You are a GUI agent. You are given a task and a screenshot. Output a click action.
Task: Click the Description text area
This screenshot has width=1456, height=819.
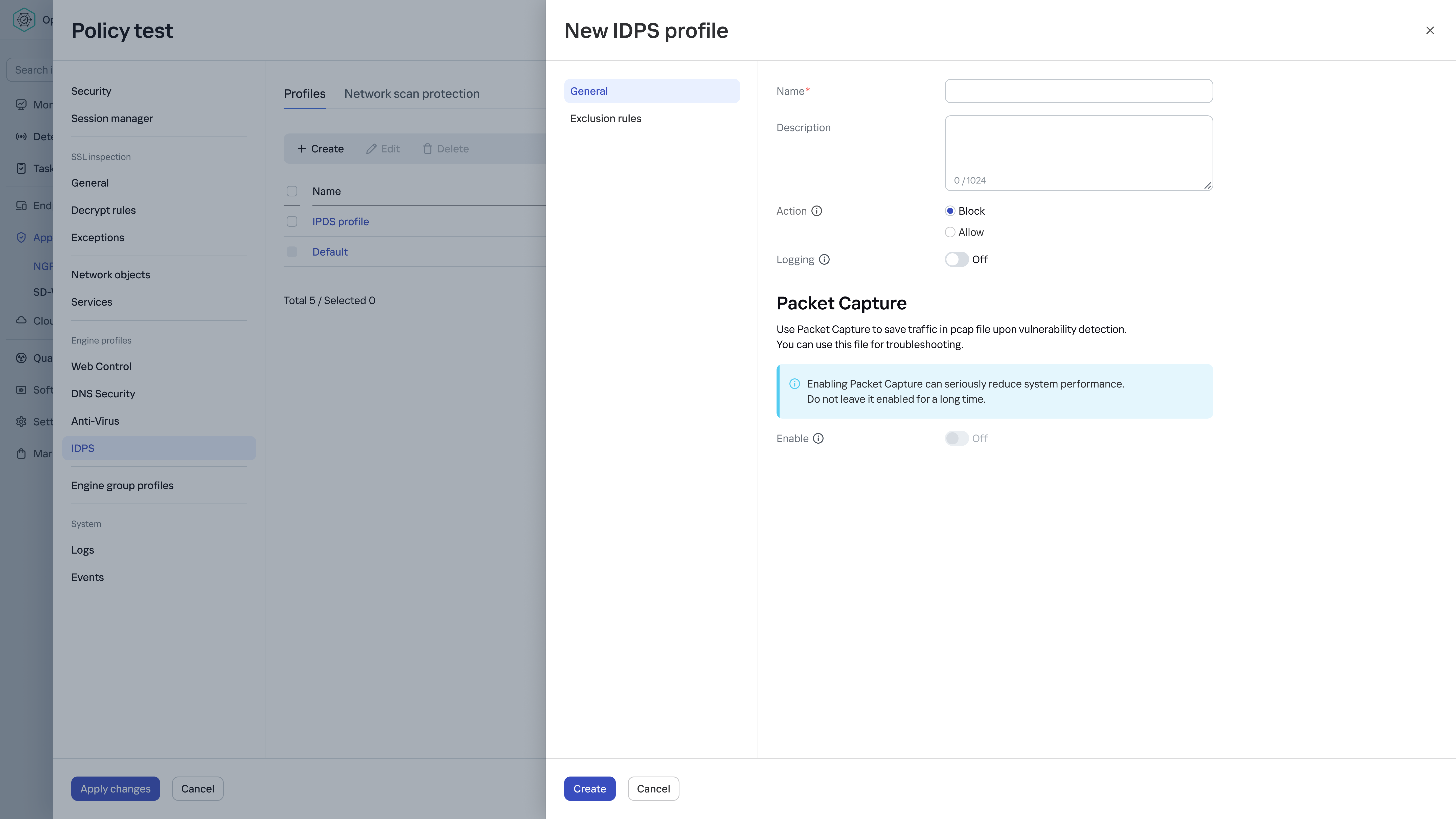(x=1078, y=148)
